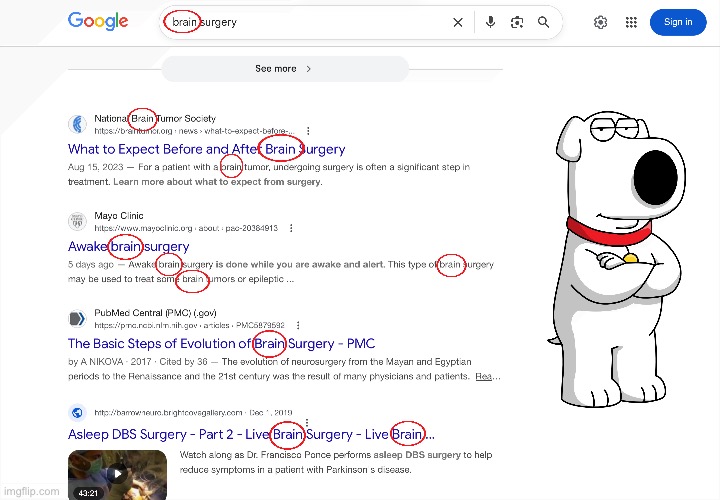Click the mayoclinic.org URL breadcrumb

click(x=186, y=228)
